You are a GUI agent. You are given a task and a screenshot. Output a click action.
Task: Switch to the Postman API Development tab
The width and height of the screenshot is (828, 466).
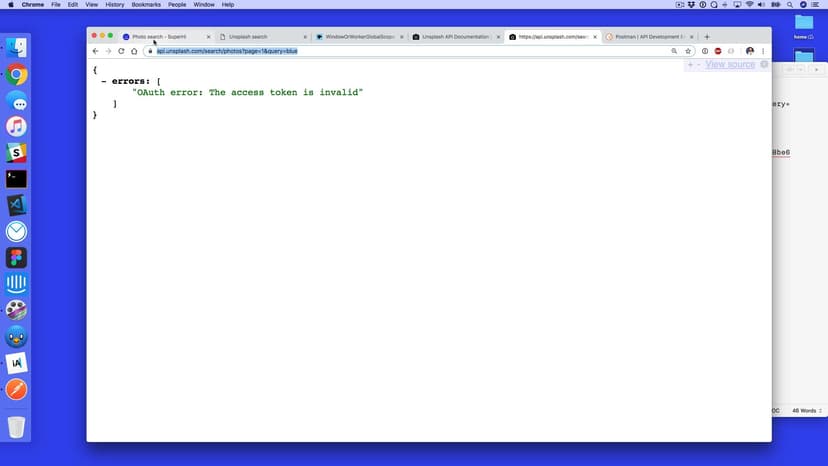(648, 37)
